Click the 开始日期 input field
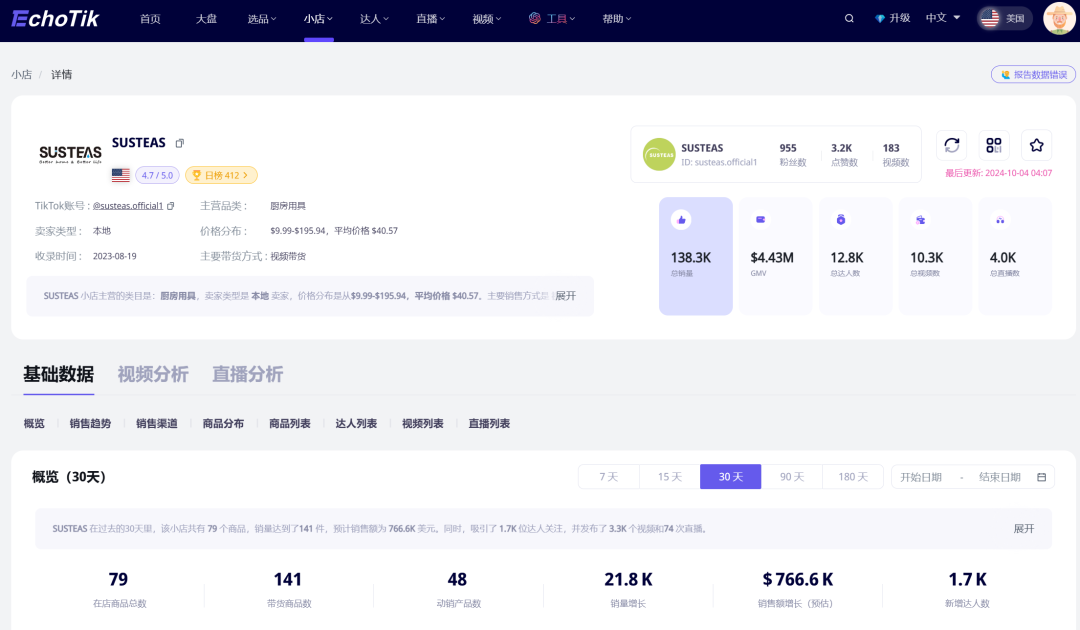This screenshot has height=630, width=1080. [921, 477]
